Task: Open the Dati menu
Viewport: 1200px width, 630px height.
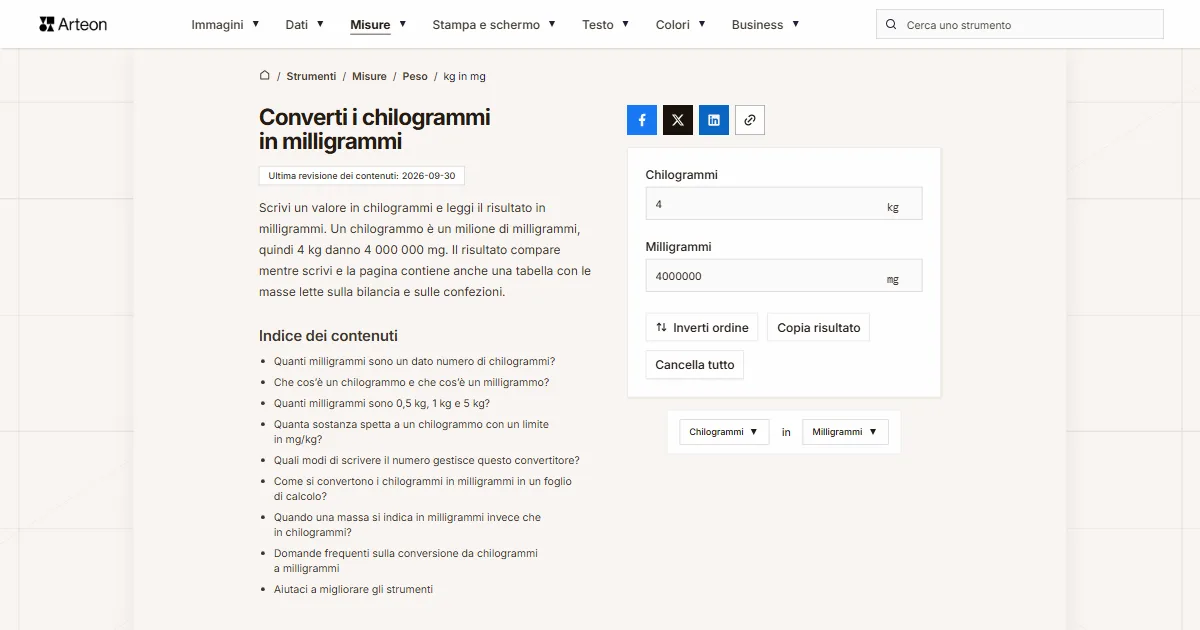Action: (x=305, y=24)
